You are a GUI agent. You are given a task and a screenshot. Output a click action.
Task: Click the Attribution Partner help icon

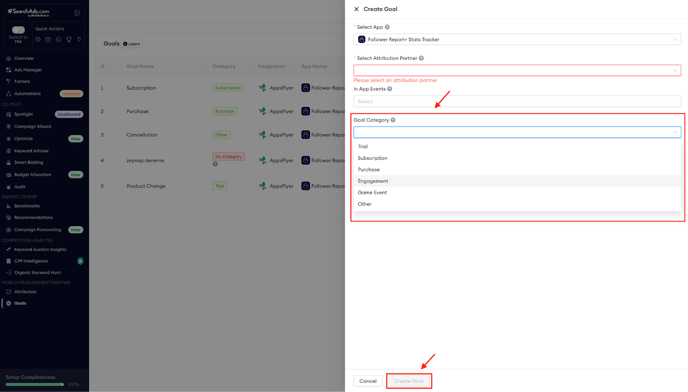click(x=421, y=58)
